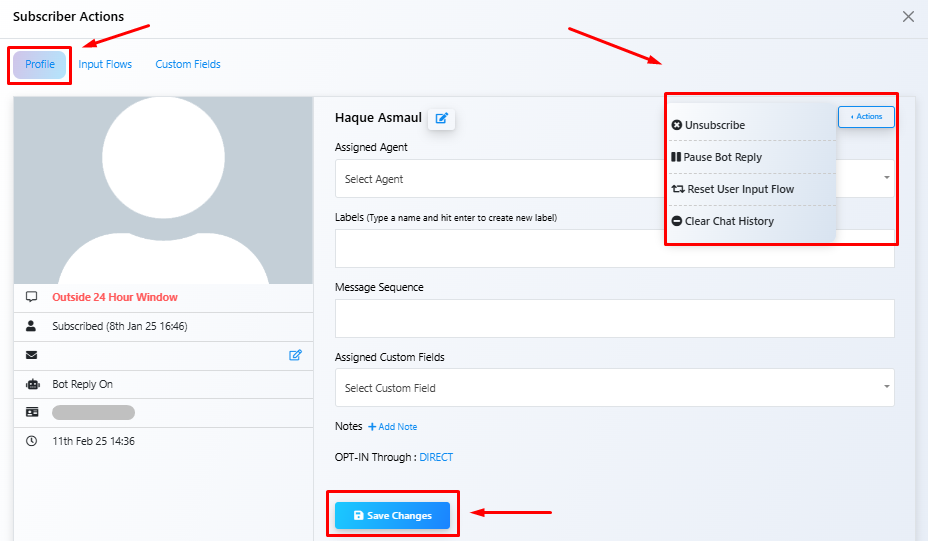Screen dimensions: 928x541
Task: Open the Custom Fields tab
Action: coord(188,65)
